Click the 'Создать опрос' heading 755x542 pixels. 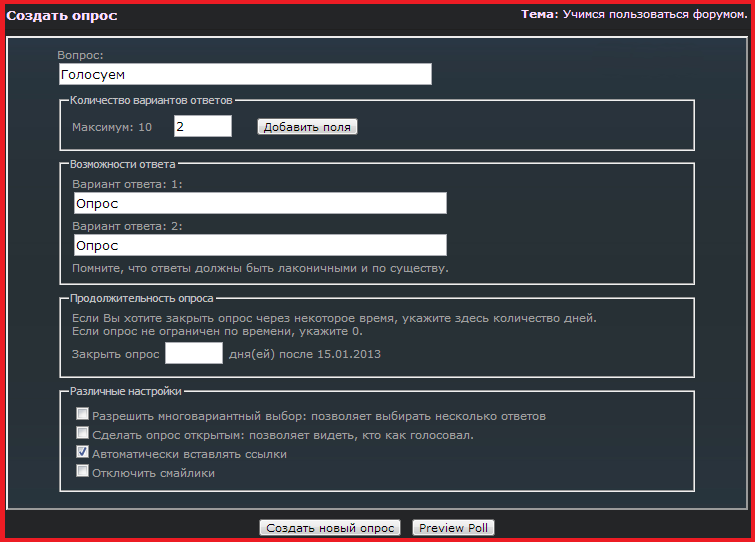(x=62, y=16)
